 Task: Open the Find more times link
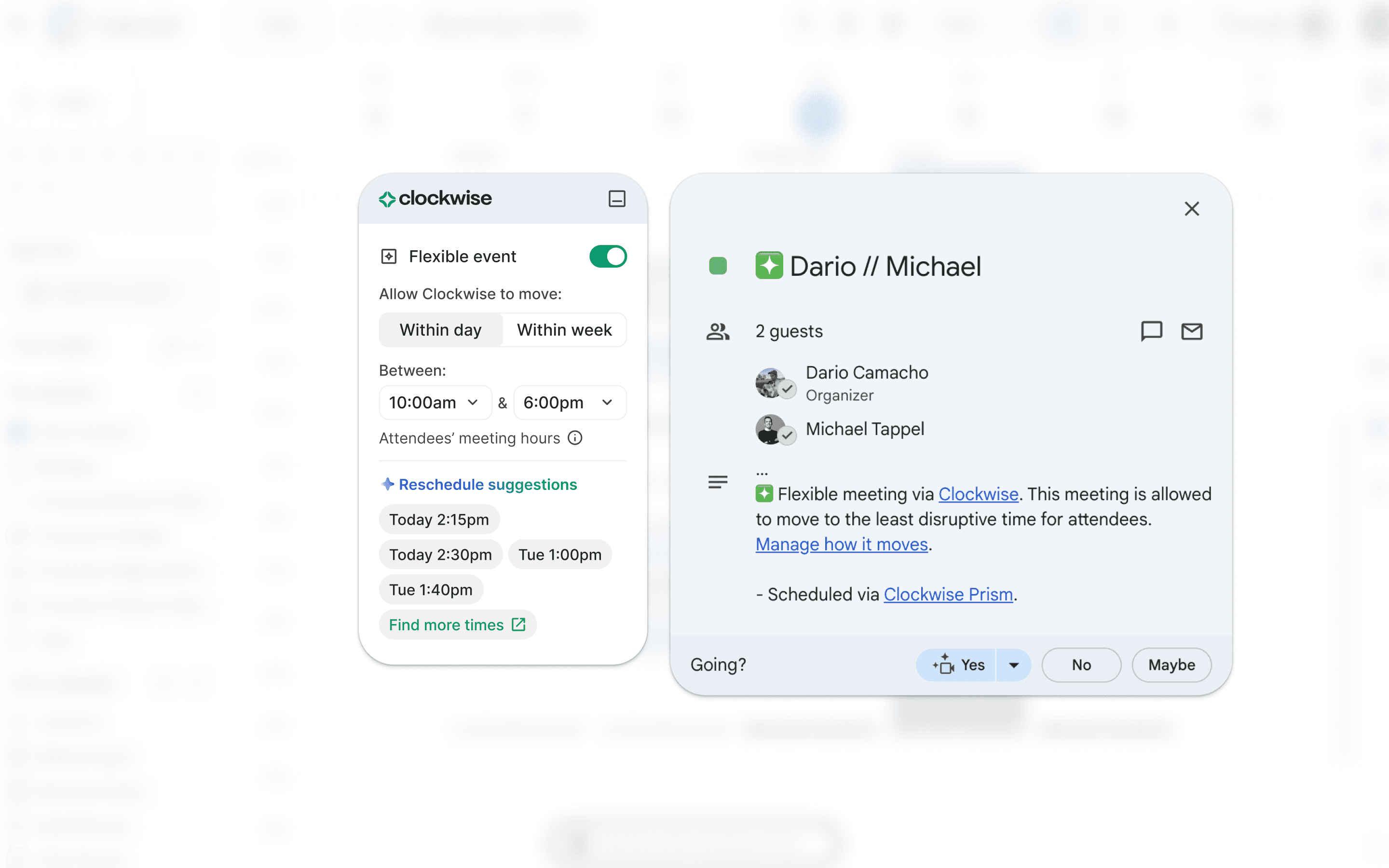(x=457, y=624)
